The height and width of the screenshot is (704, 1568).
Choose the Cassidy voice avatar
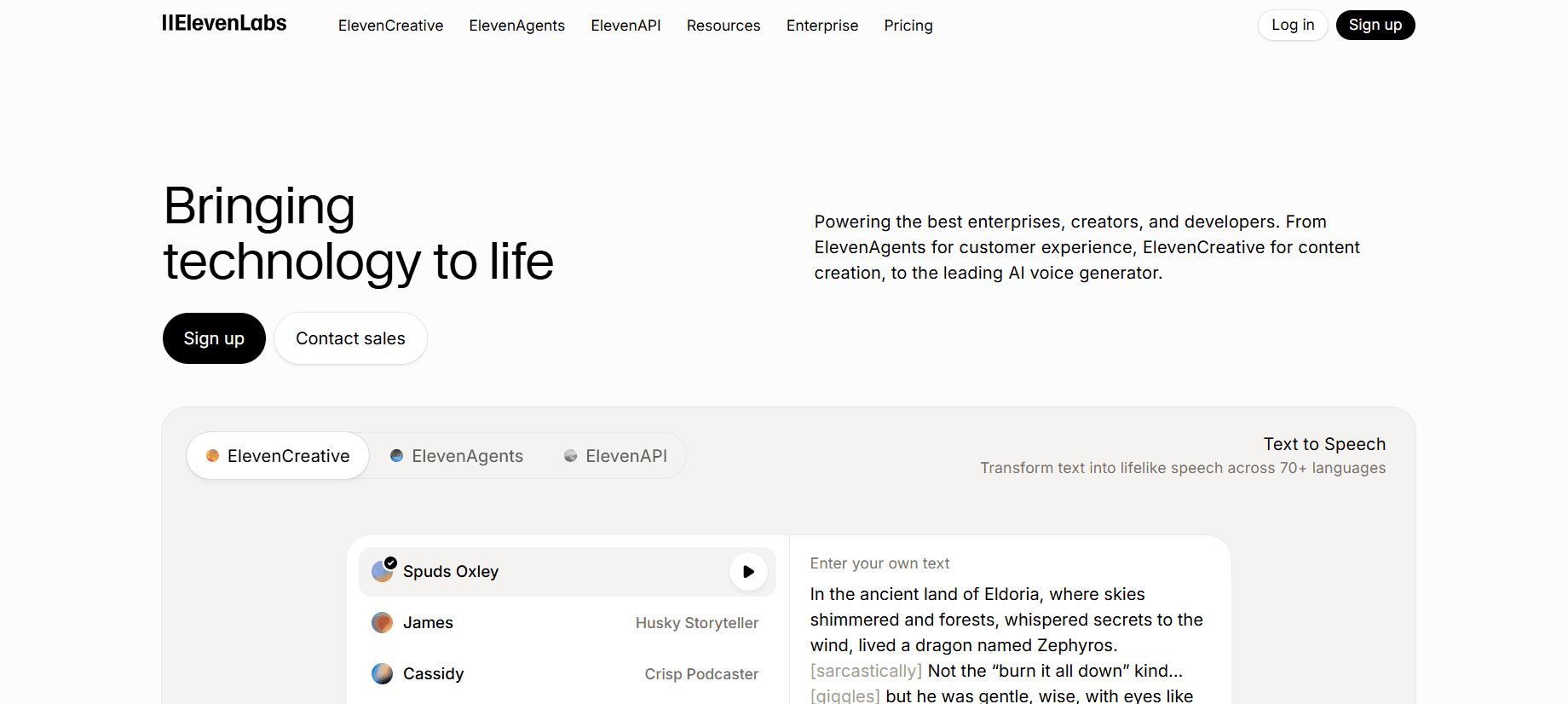click(x=383, y=674)
